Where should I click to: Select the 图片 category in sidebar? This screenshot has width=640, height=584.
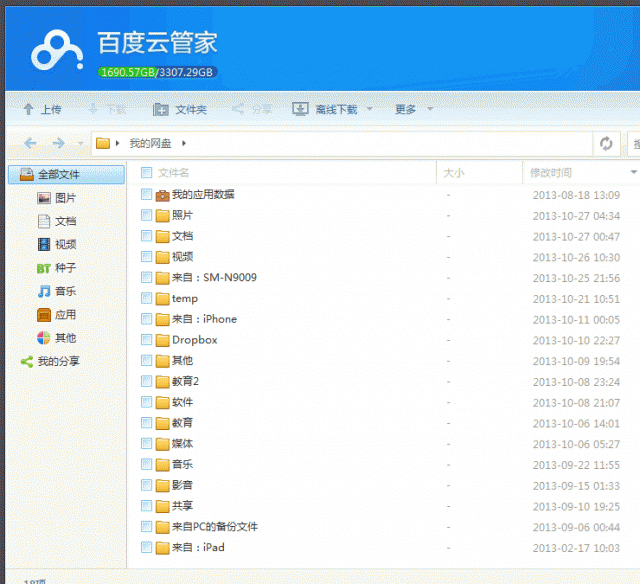(57, 198)
